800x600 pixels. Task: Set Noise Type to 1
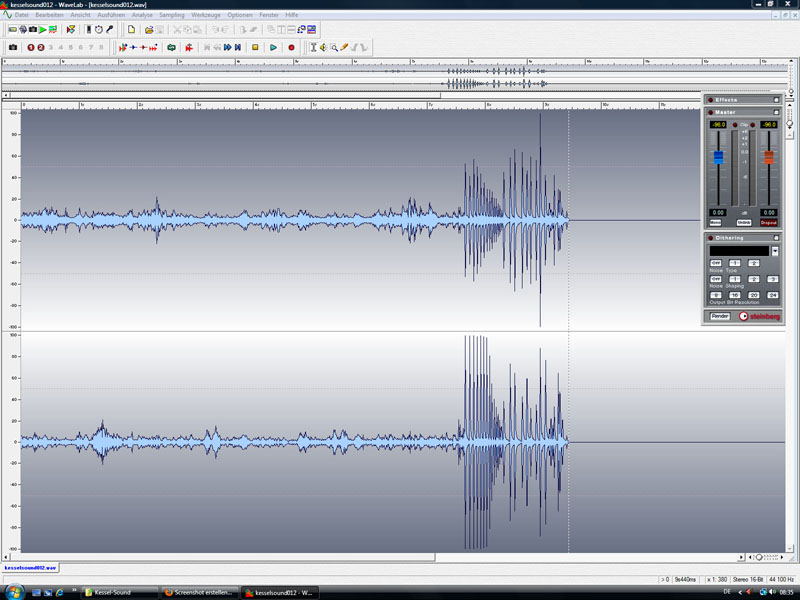[x=734, y=263]
